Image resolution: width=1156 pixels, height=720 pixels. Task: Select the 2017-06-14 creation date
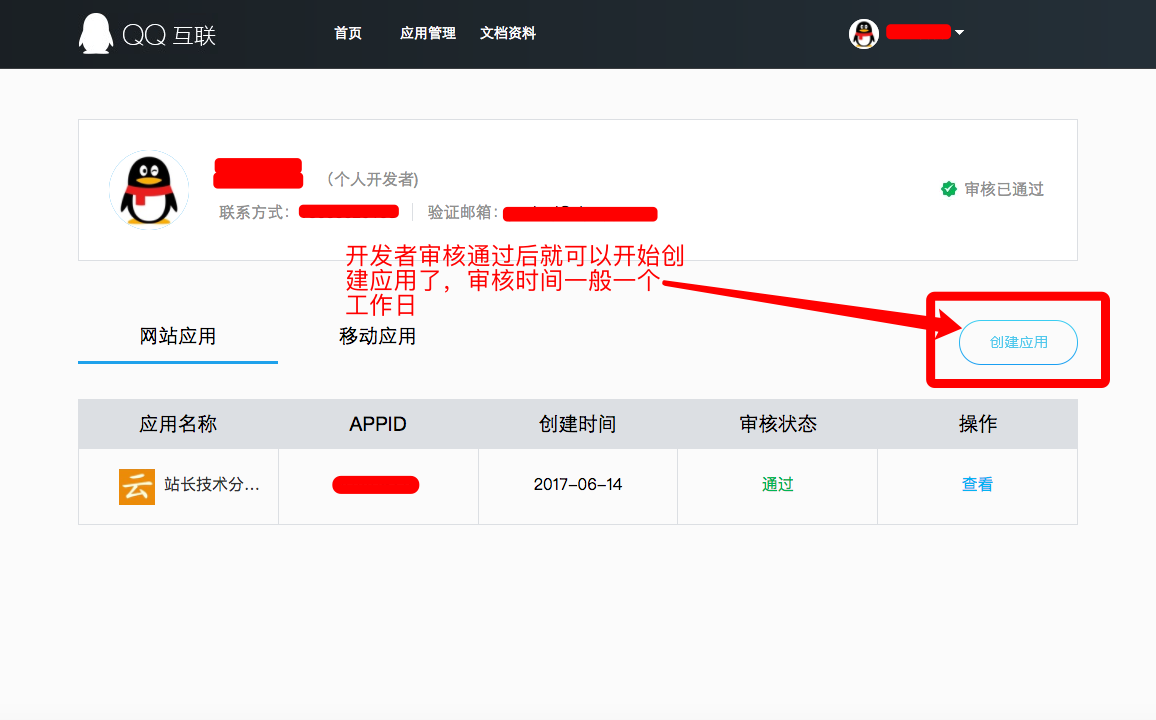[x=578, y=484]
